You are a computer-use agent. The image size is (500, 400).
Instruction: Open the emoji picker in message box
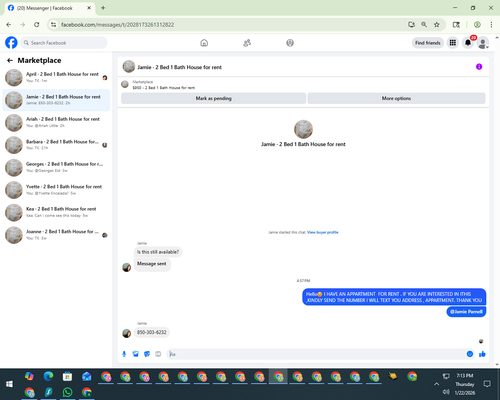[470, 354]
